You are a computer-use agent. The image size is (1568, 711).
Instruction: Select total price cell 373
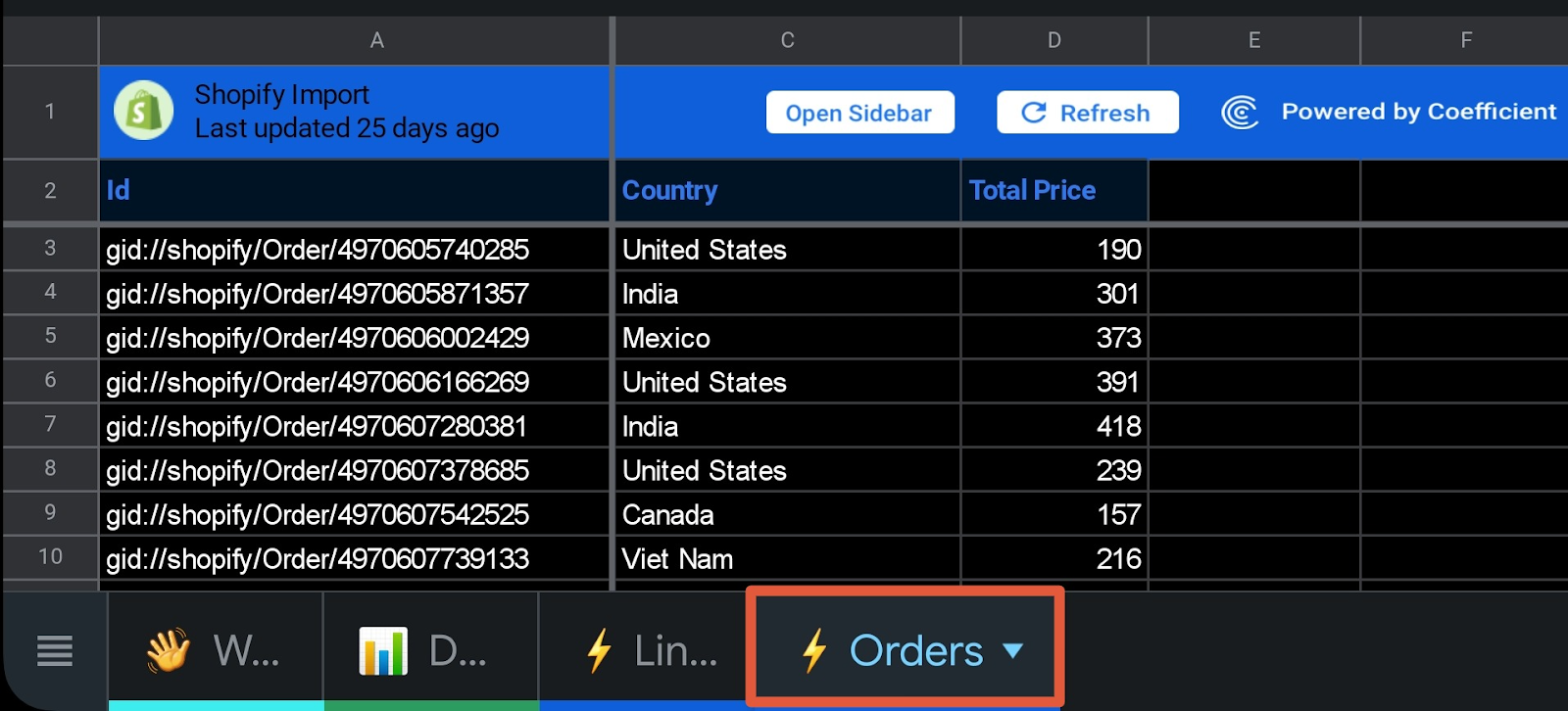[x=1054, y=337]
